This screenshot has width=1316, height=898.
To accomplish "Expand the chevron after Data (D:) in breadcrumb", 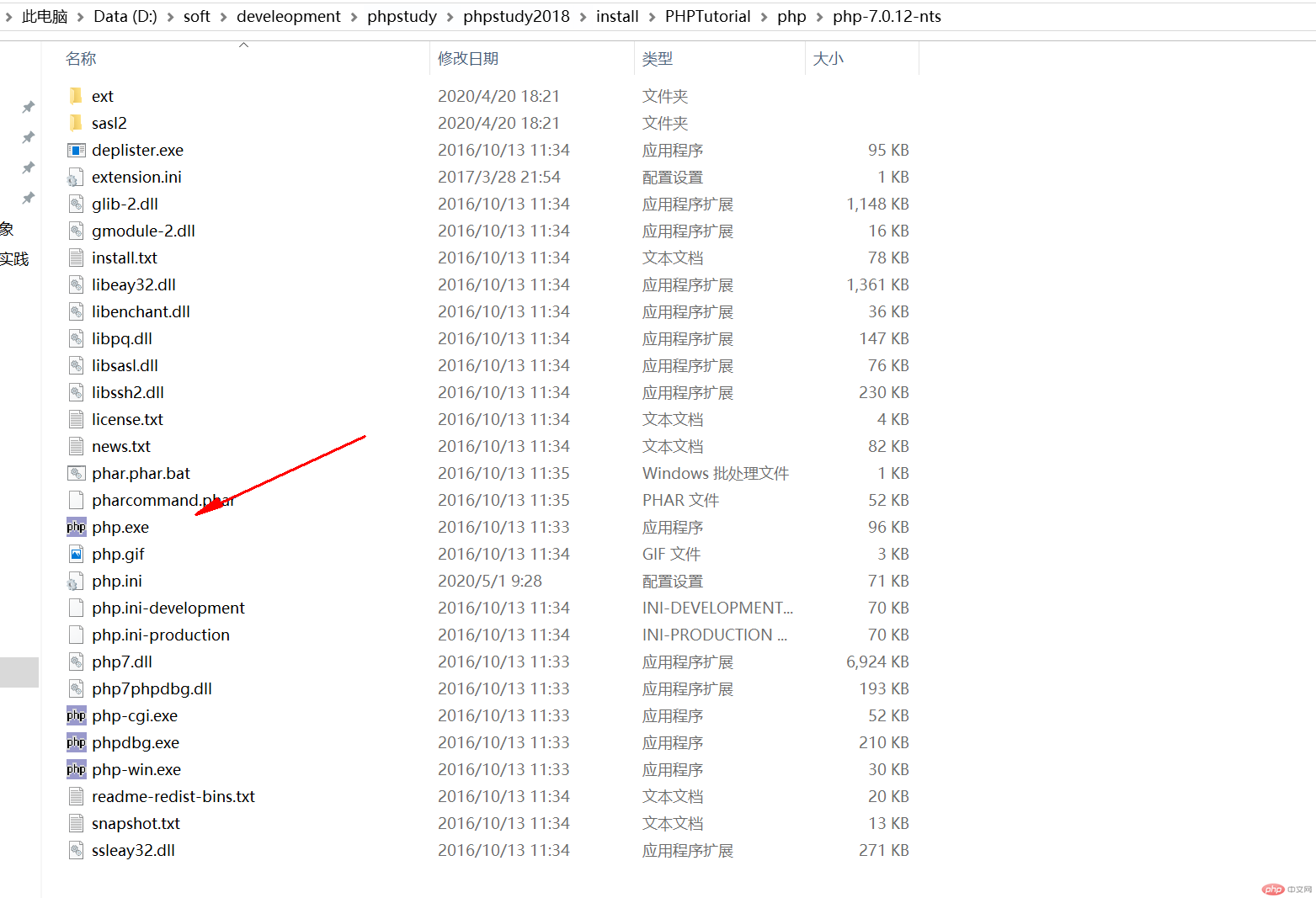I will [171, 17].
